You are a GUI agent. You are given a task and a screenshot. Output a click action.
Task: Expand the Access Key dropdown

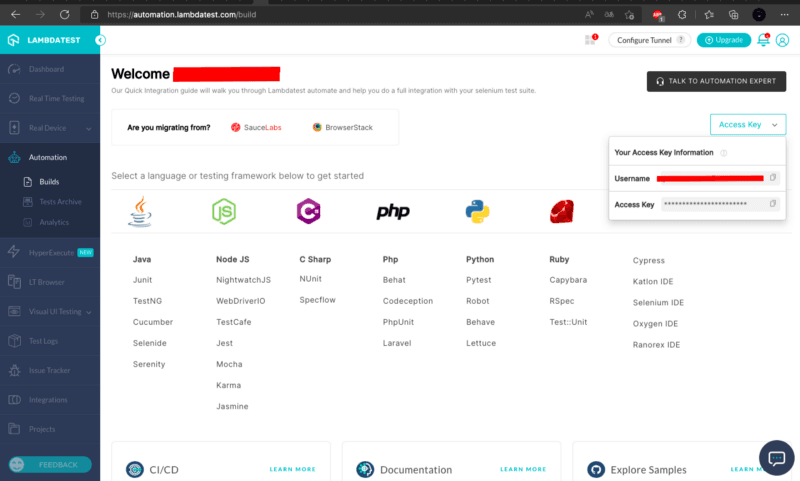click(747, 125)
